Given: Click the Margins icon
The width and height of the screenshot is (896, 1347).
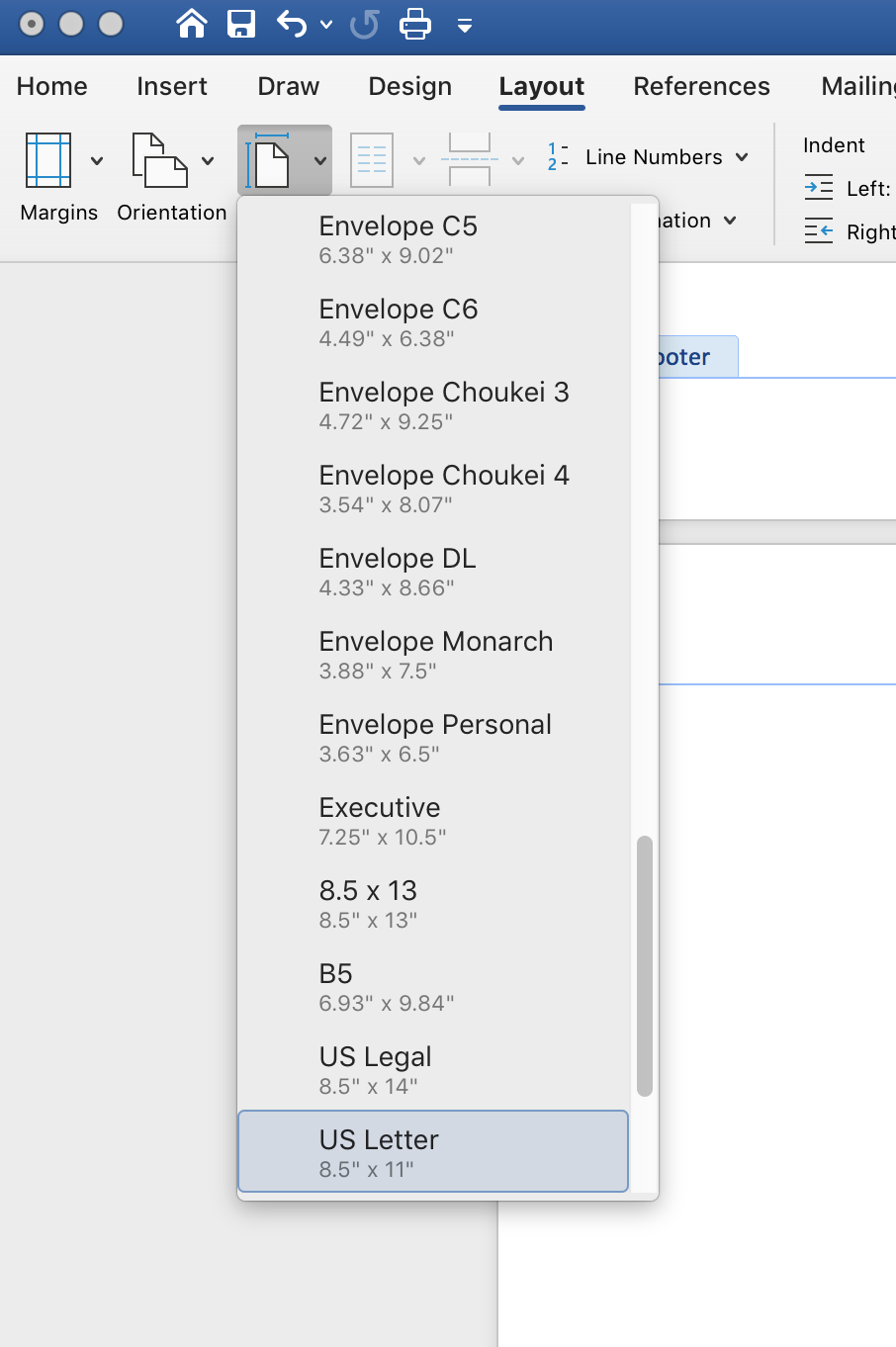Looking at the screenshot, I should [48, 160].
